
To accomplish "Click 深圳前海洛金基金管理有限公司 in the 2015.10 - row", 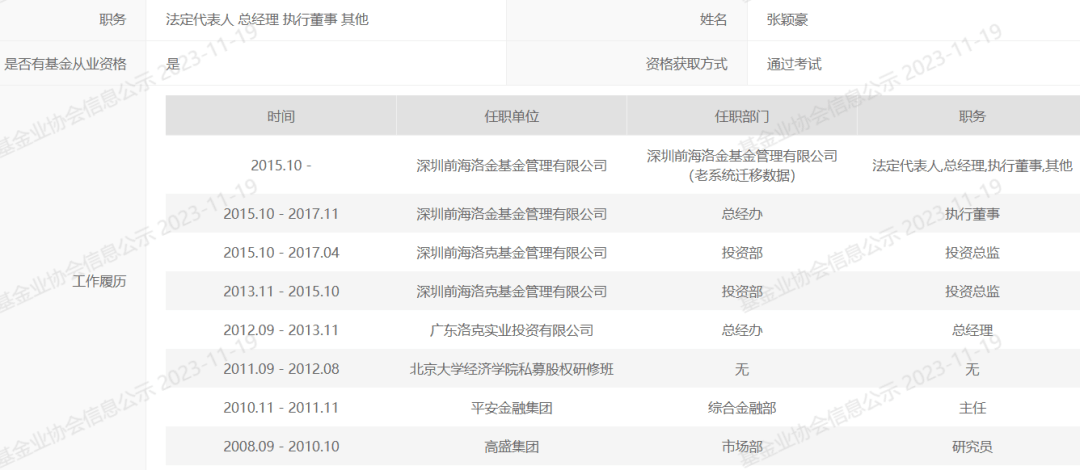I will (512, 165).
